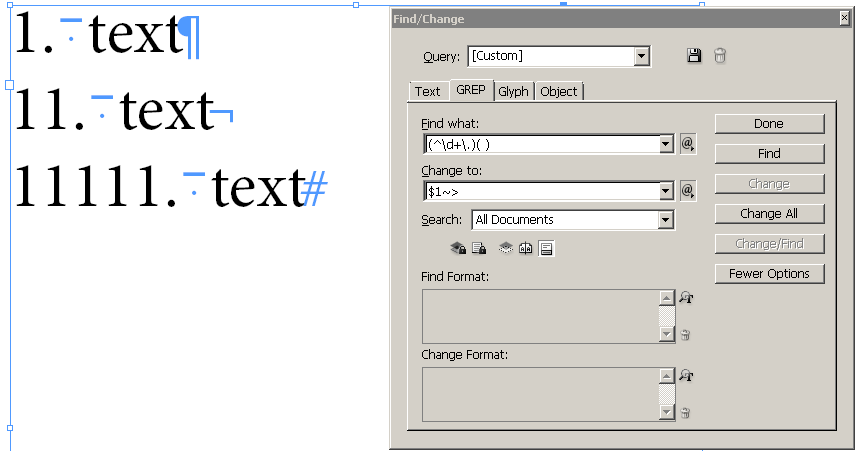Click into the Find what input field
The height and width of the screenshot is (451, 857).
(x=542, y=144)
